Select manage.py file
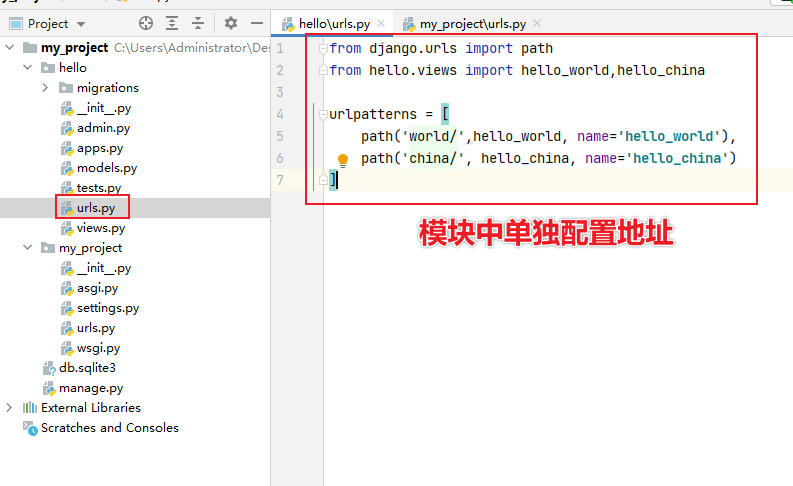The image size is (793, 486). click(x=91, y=388)
